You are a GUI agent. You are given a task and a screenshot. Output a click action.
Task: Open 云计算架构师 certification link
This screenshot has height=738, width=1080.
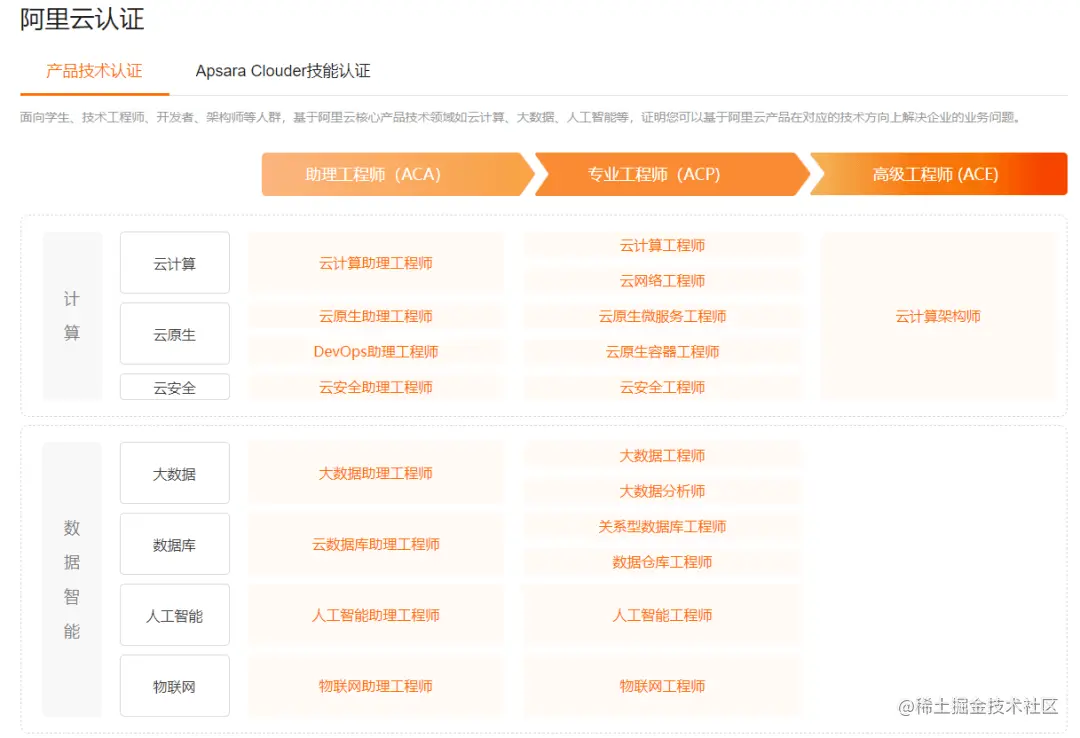(938, 317)
